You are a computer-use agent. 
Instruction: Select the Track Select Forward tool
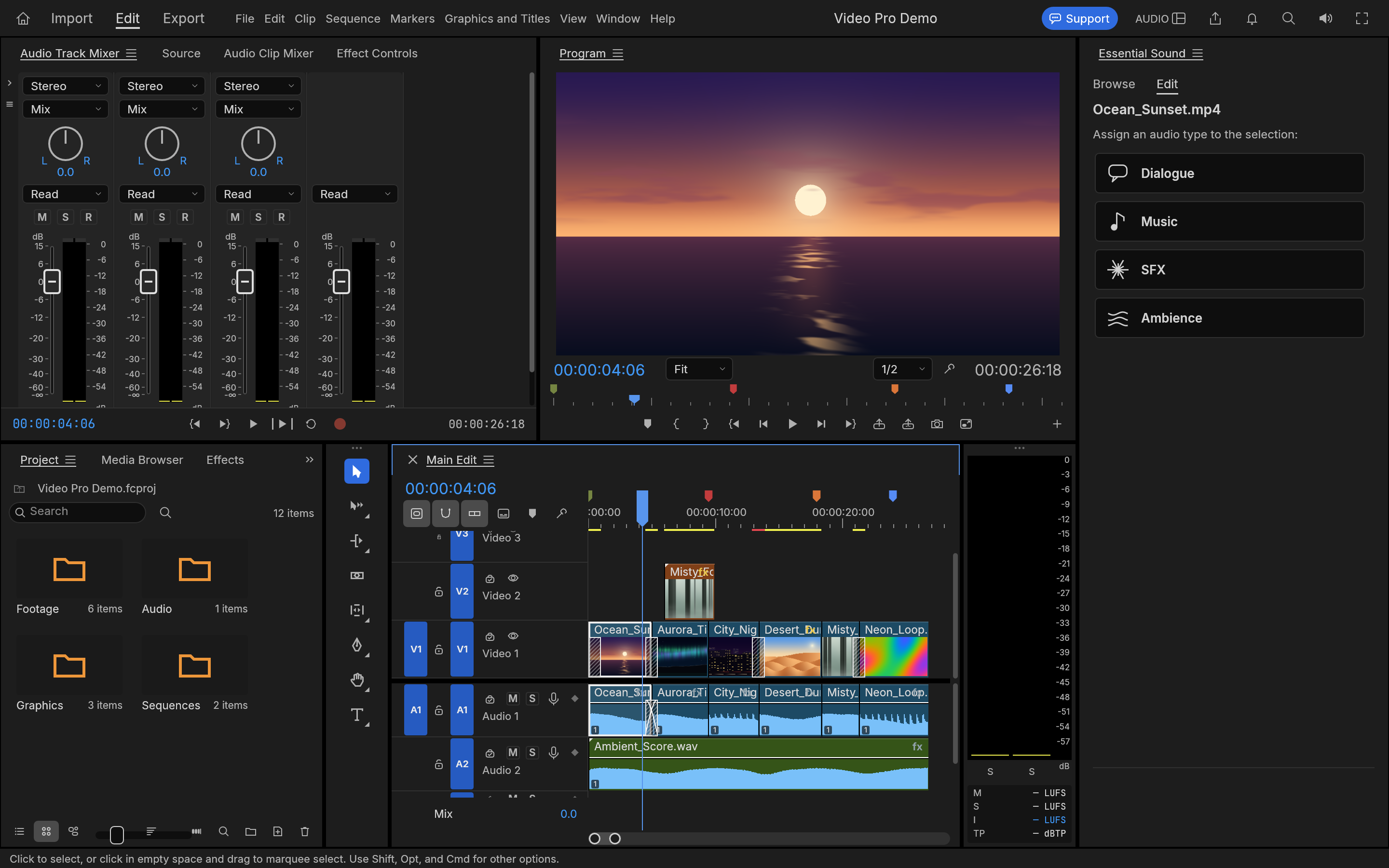coord(356,506)
